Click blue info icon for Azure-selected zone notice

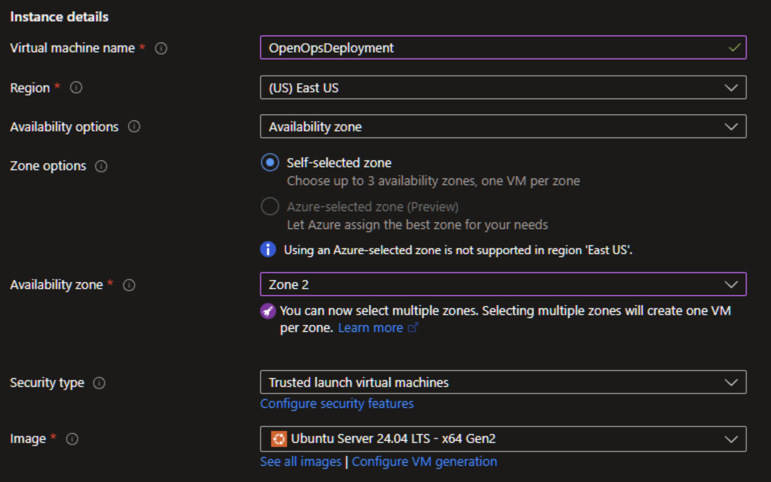point(268,249)
